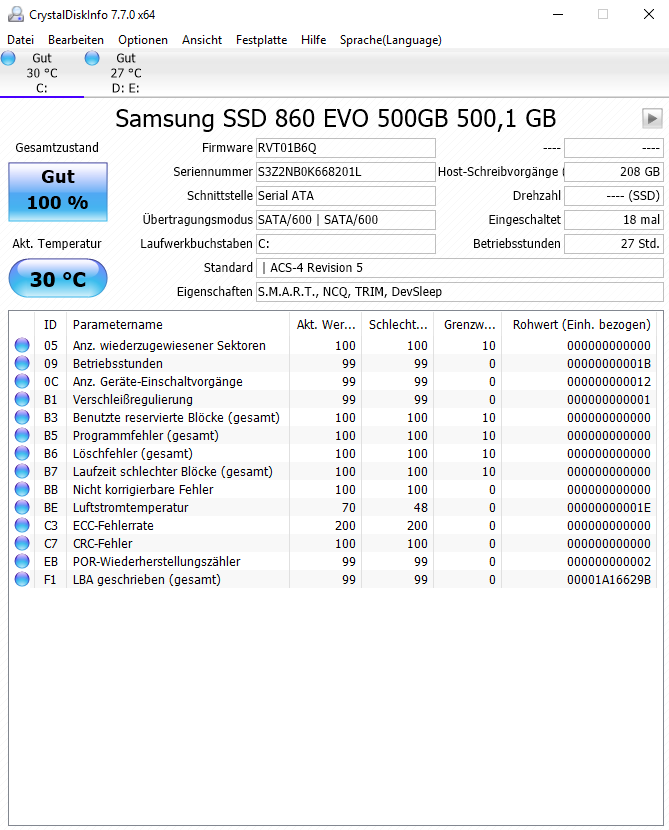Click status circle for LBA geschrieben row
The width and height of the screenshot is (669, 830).
pos(22,579)
